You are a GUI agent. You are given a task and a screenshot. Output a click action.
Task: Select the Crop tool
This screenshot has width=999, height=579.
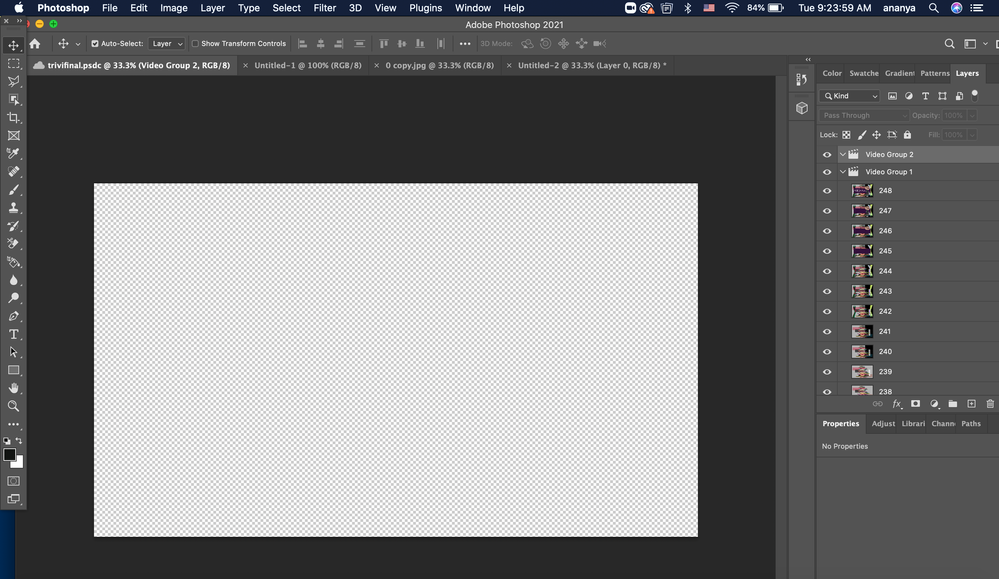tap(14, 117)
